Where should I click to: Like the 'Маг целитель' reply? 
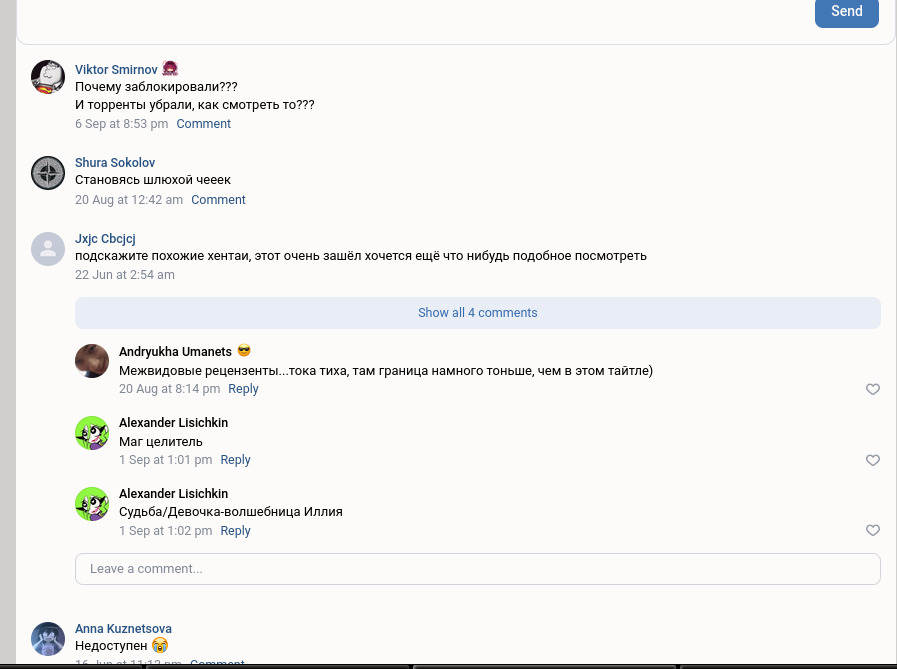pos(872,460)
